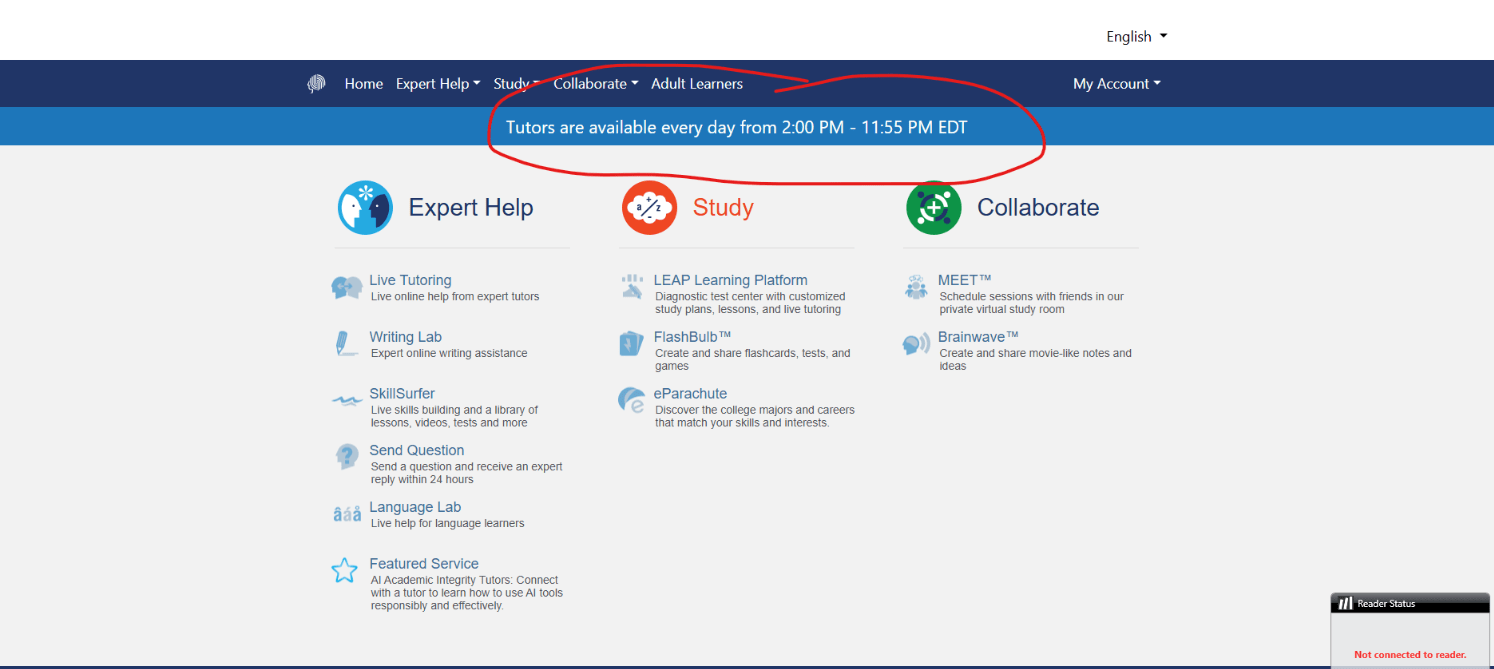
Task: Select Adult Learners in the navbar
Action: pos(696,84)
